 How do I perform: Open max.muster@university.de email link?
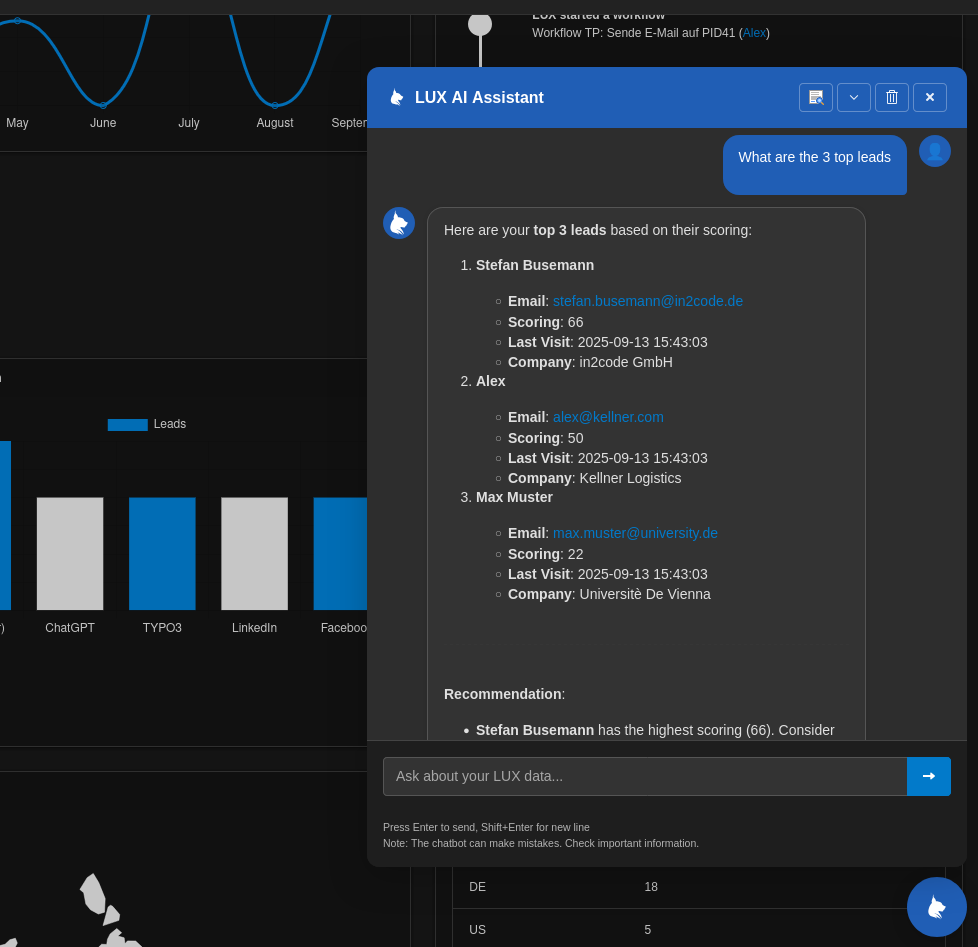(635, 533)
